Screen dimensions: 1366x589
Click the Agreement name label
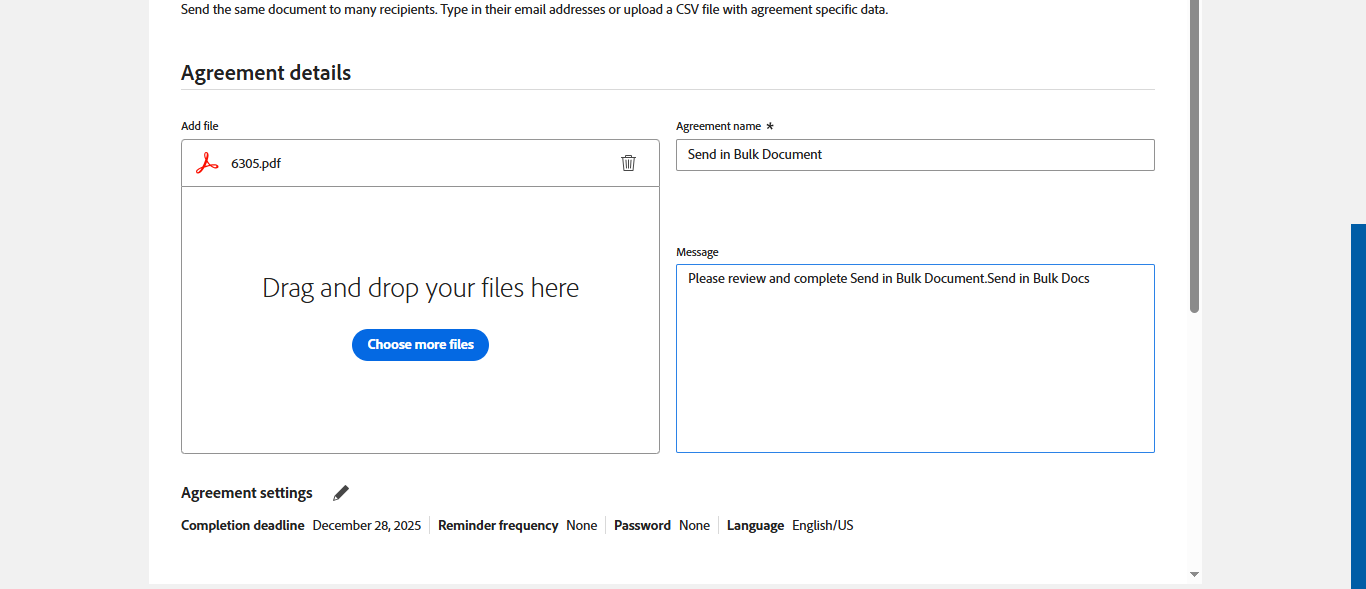tap(719, 126)
